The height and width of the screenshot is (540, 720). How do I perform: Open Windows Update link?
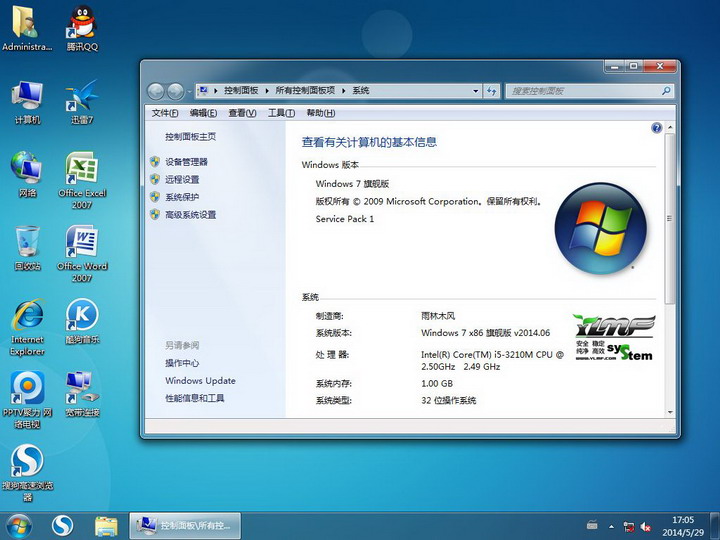point(201,381)
